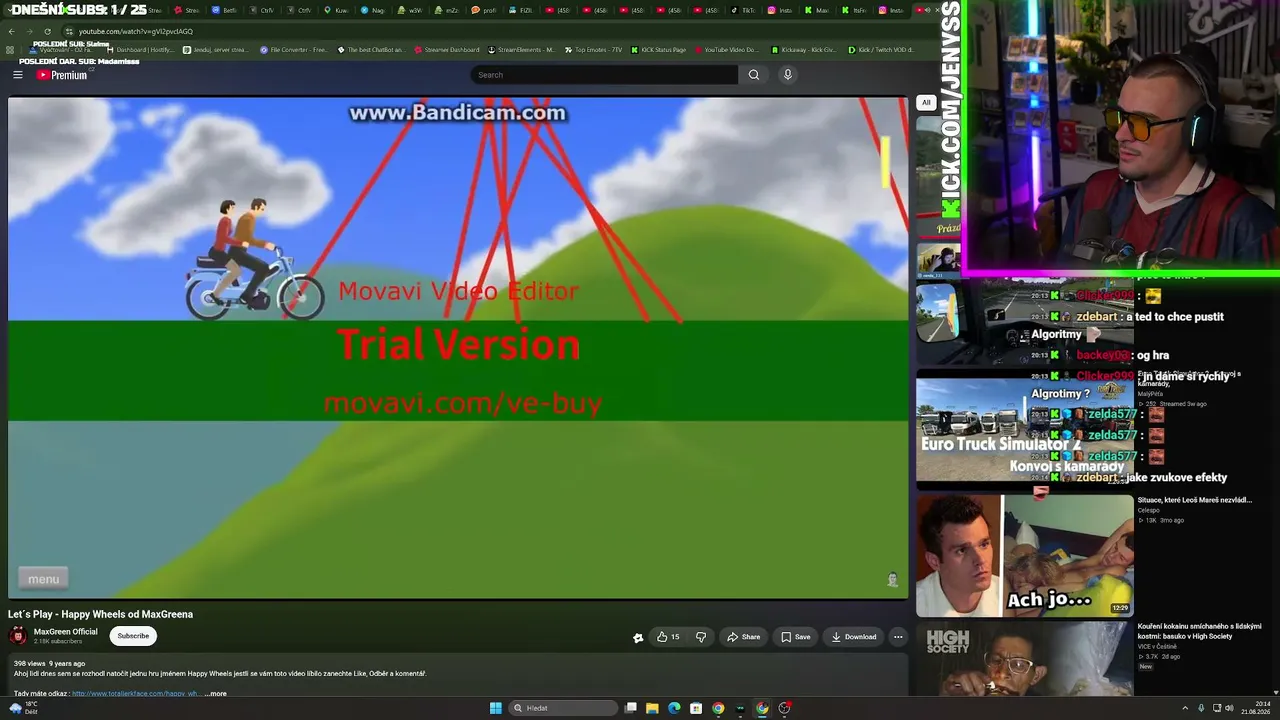The width and height of the screenshot is (1280, 720).
Task: Open the File Converter bookmark
Action: coord(293,50)
